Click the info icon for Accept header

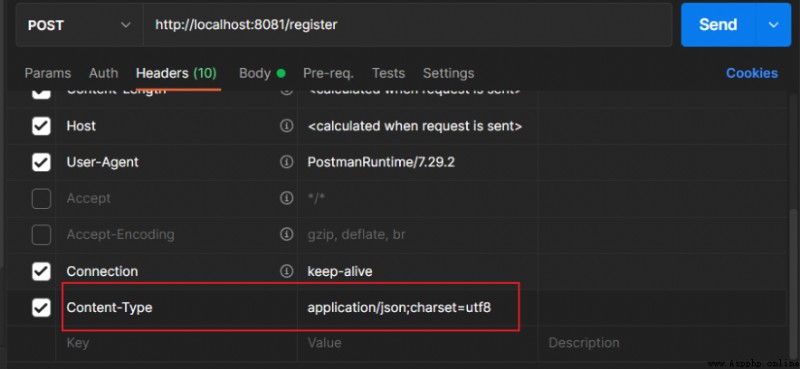(x=287, y=198)
